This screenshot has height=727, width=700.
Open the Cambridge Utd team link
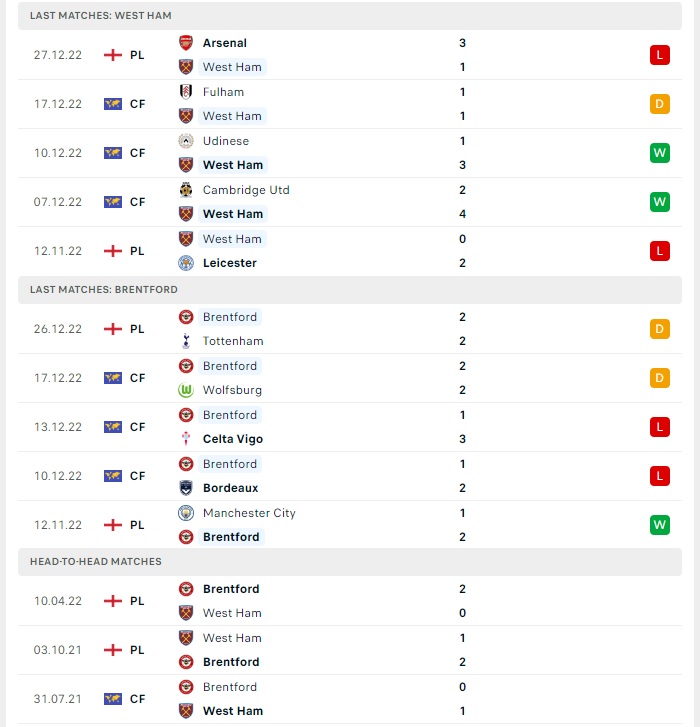pos(246,190)
